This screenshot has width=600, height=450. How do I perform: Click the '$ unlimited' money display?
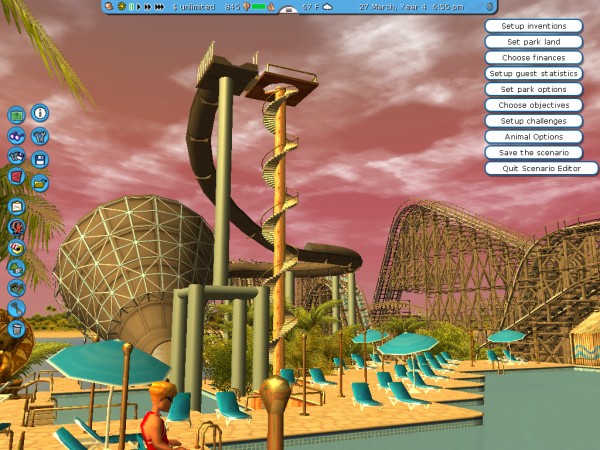pyautogui.click(x=194, y=7)
